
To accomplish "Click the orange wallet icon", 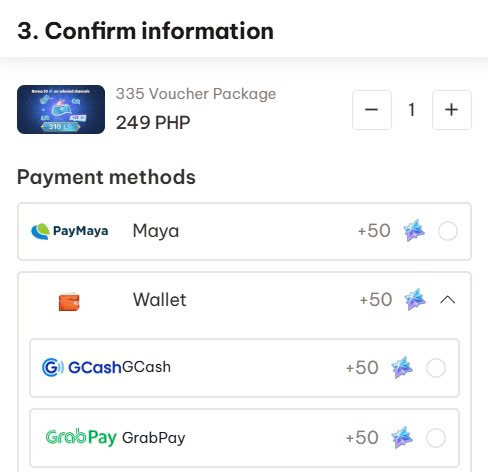I will click(69, 302).
